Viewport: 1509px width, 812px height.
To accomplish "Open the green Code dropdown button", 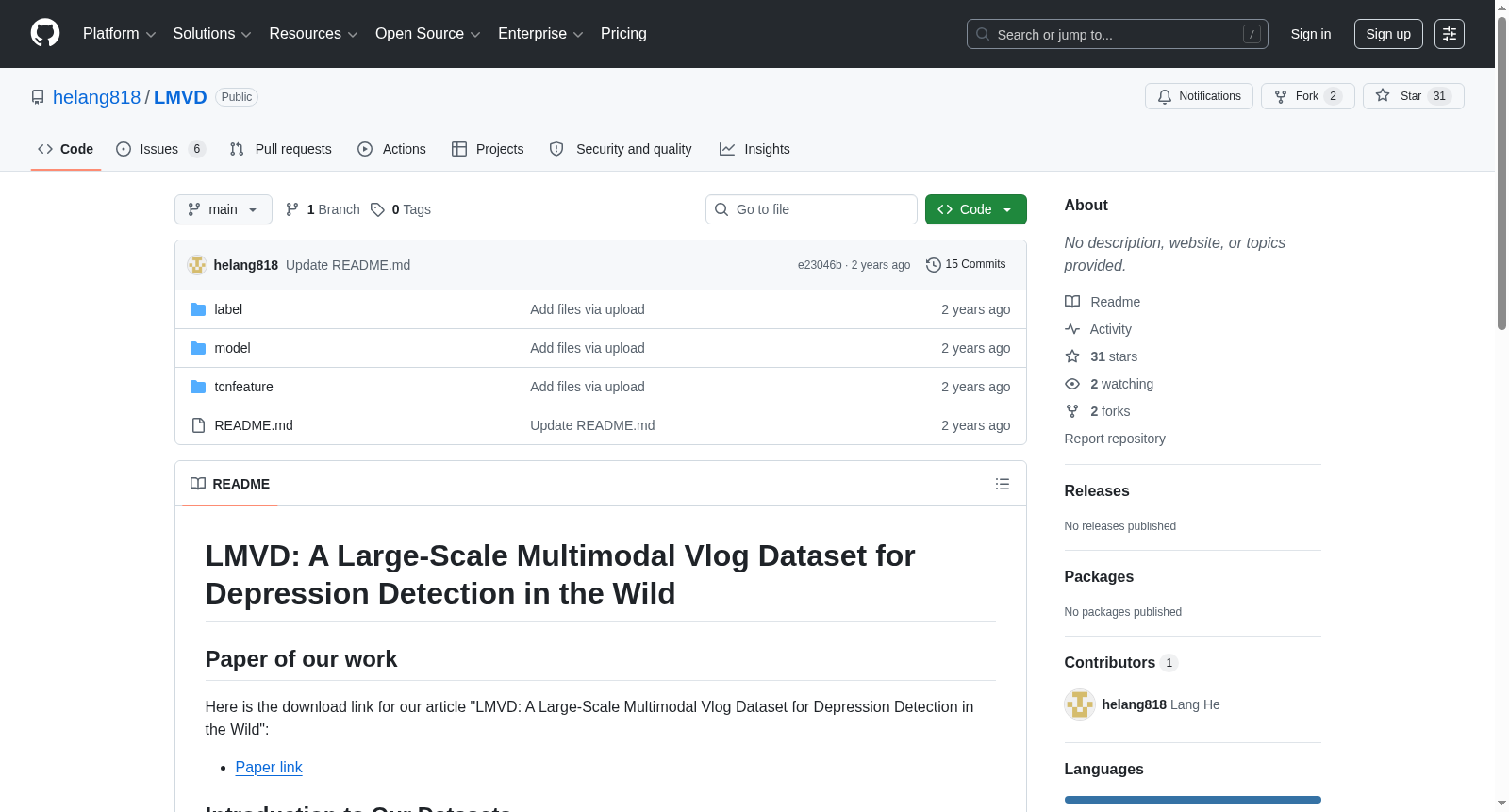I will (976, 209).
